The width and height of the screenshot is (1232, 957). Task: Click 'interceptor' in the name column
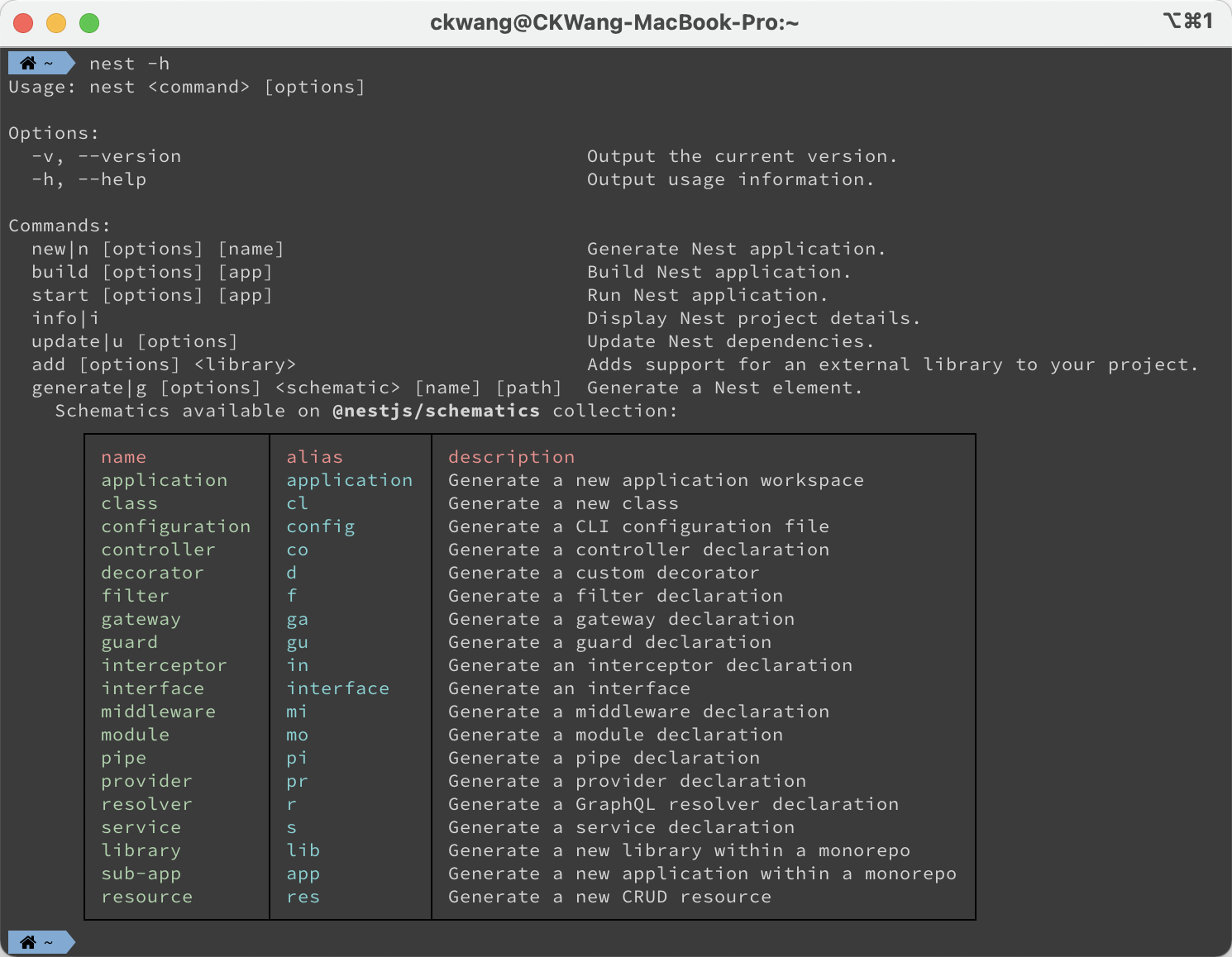click(165, 665)
